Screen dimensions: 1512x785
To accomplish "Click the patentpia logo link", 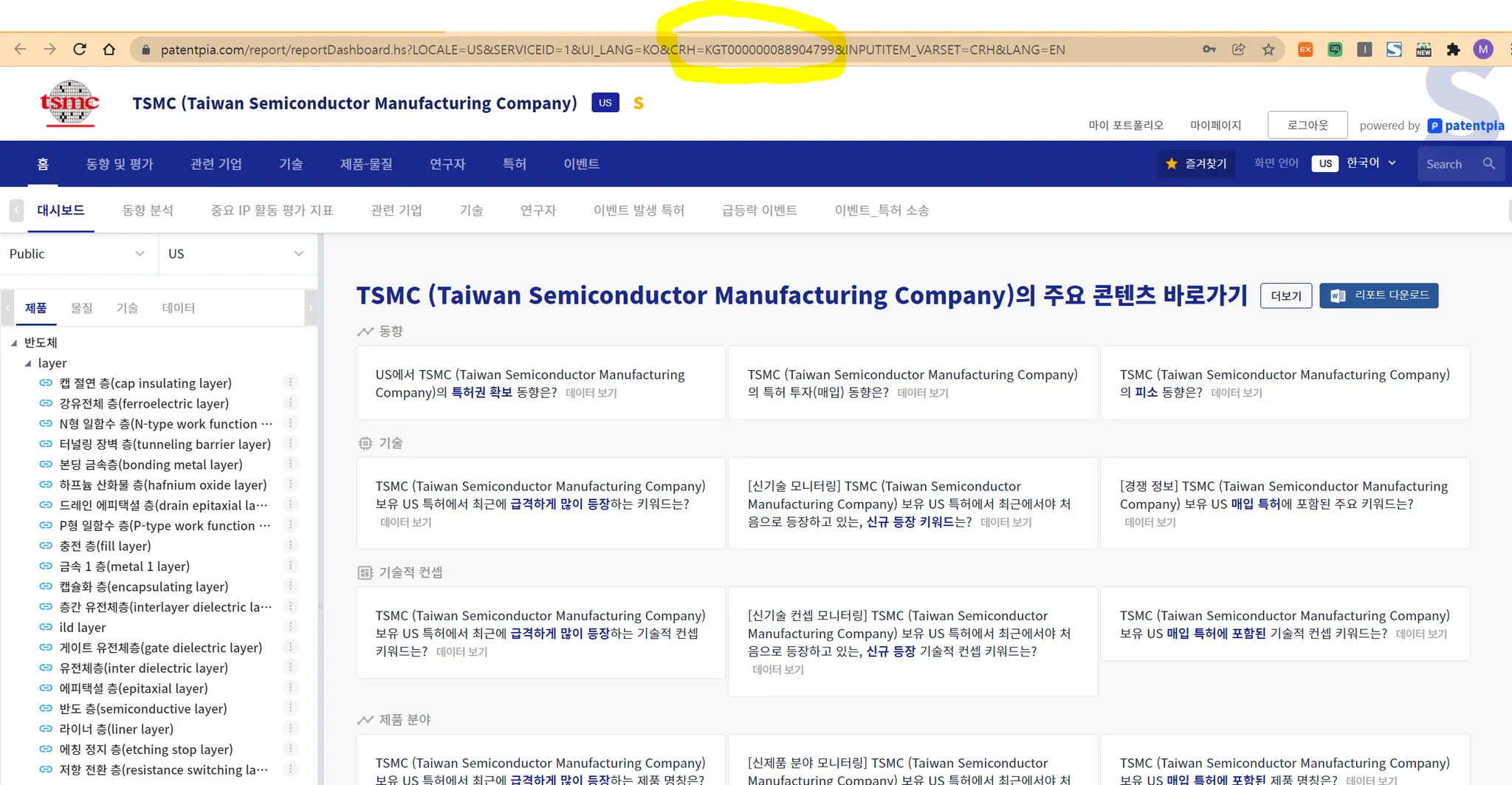I will click(1465, 126).
